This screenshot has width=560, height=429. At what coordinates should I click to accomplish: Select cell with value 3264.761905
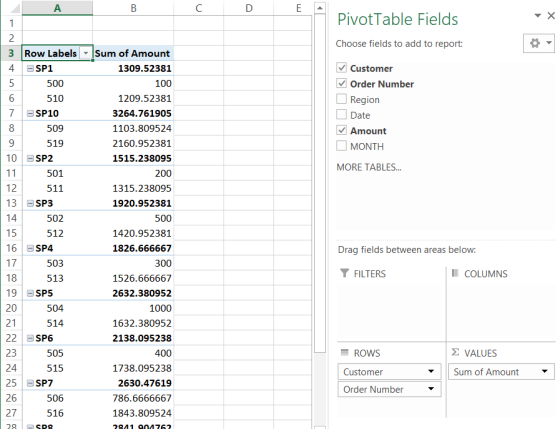(133, 113)
